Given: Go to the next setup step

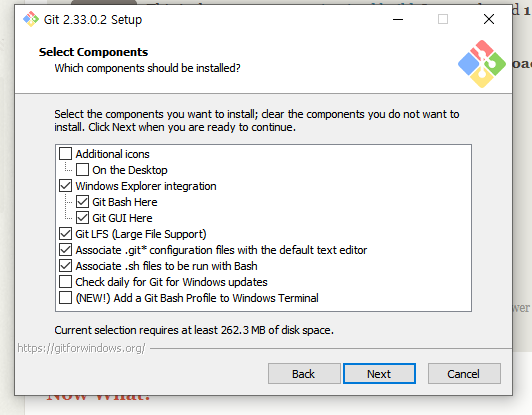Looking at the screenshot, I should point(379,374).
